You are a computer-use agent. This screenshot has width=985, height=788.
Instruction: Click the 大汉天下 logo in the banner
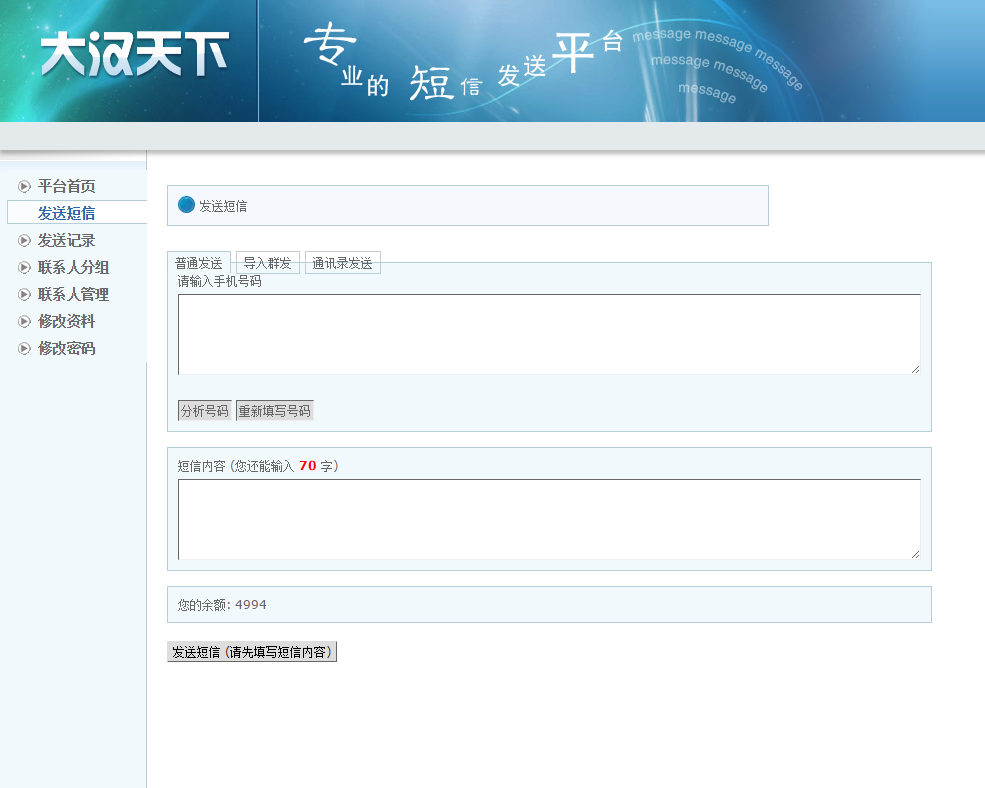coord(134,54)
